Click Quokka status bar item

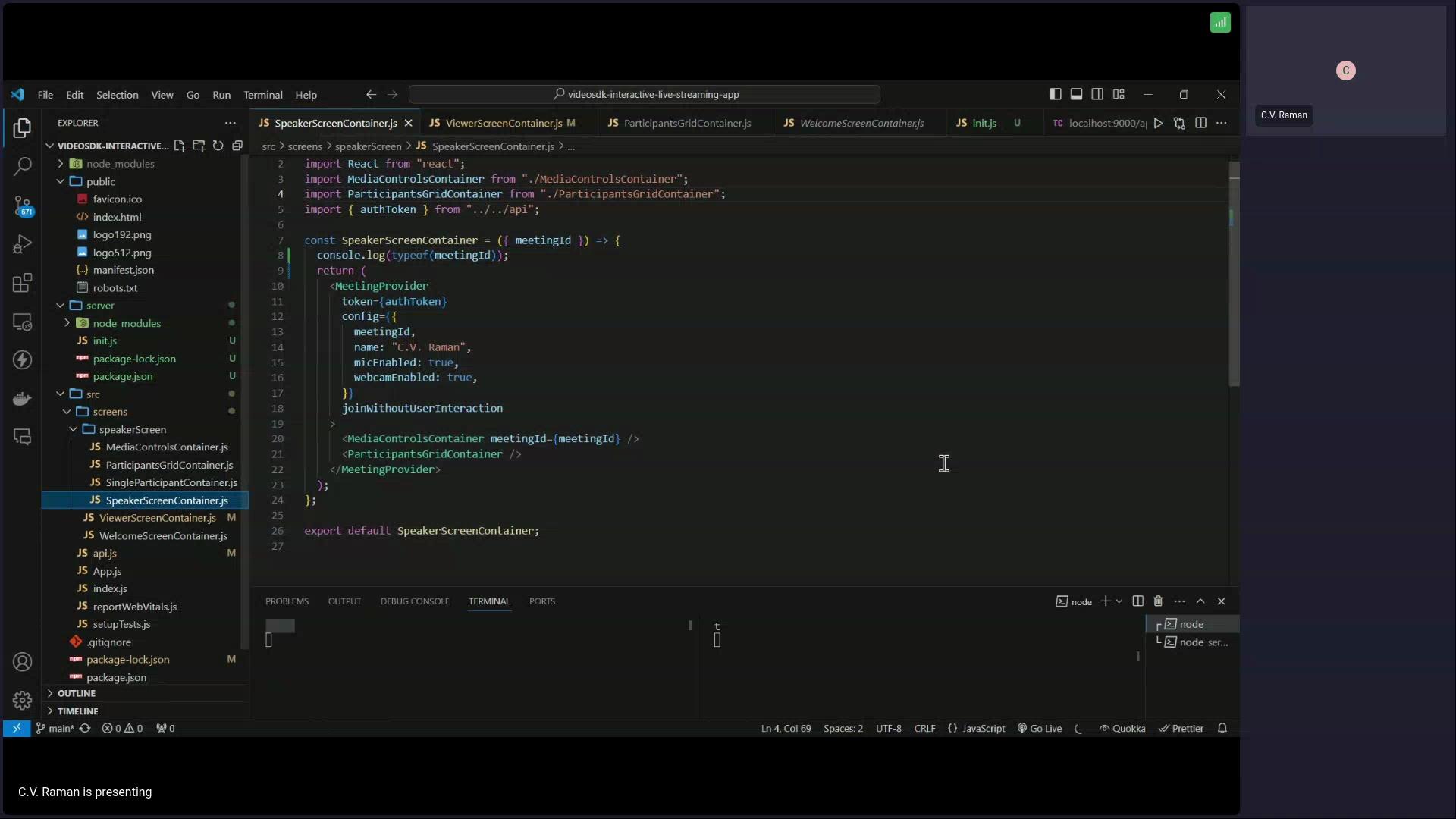tap(1122, 729)
